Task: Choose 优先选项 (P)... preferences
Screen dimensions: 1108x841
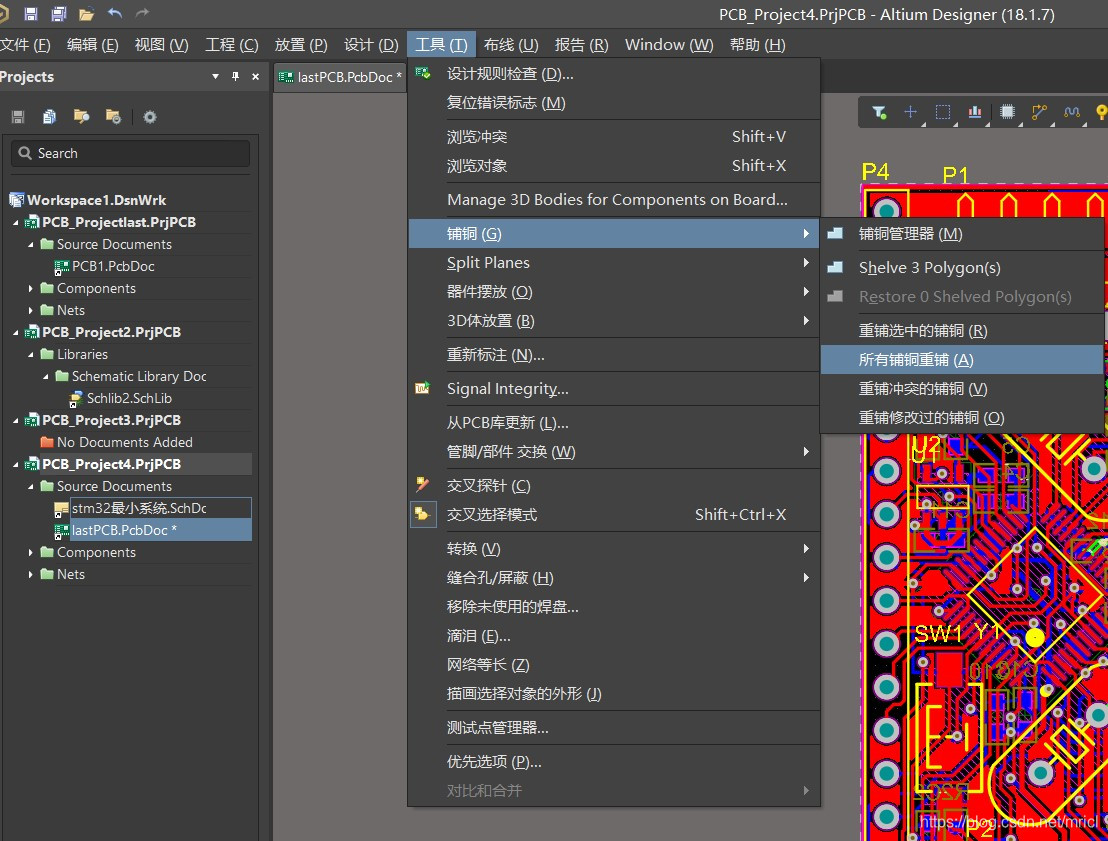Action: coord(613,762)
